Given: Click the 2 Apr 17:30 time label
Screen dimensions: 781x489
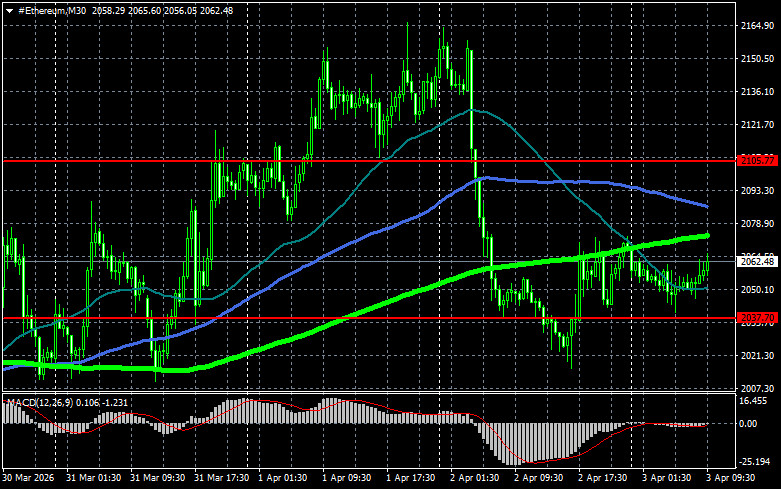Looking at the screenshot, I should (x=603, y=478).
